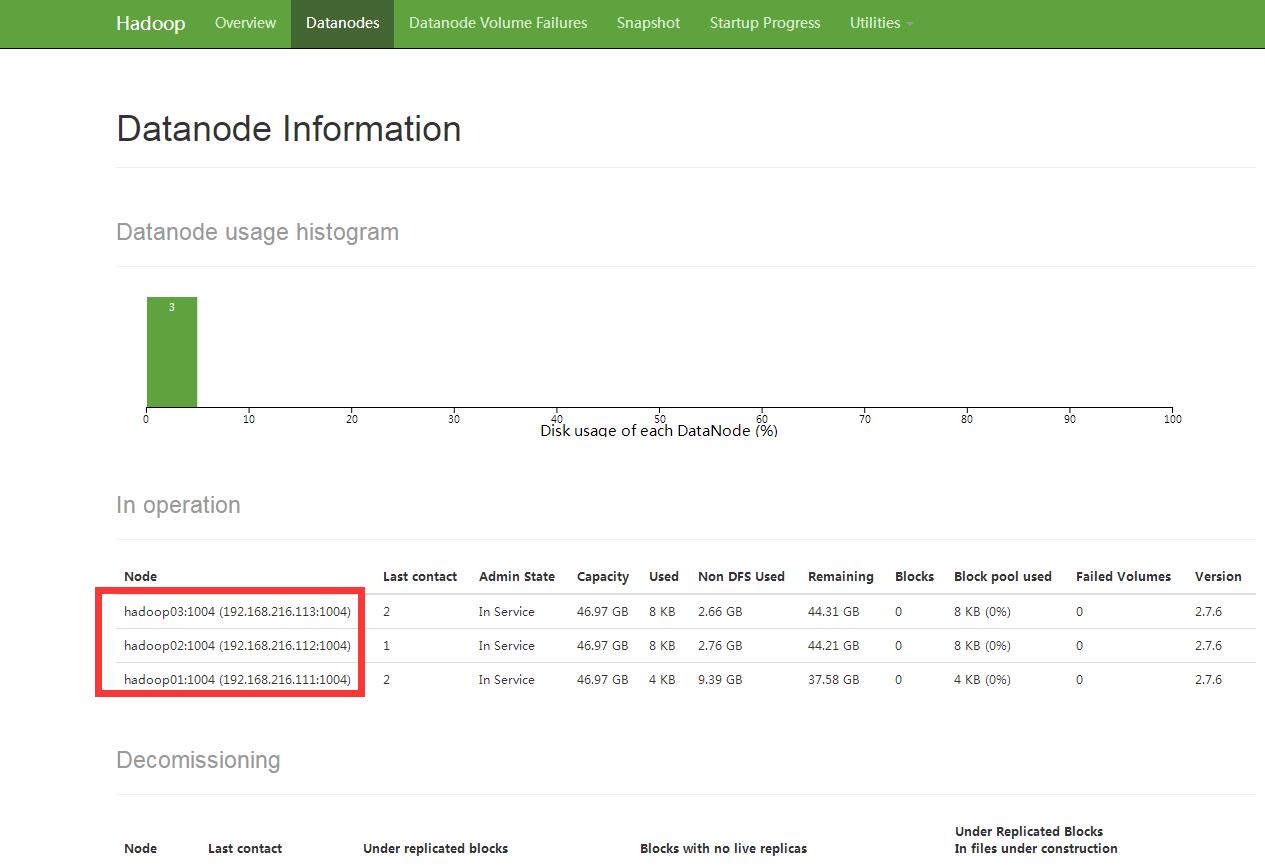Expand the Utilities dropdown menu
This screenshot has width=1265, height=865.
[x=880, y=23]
